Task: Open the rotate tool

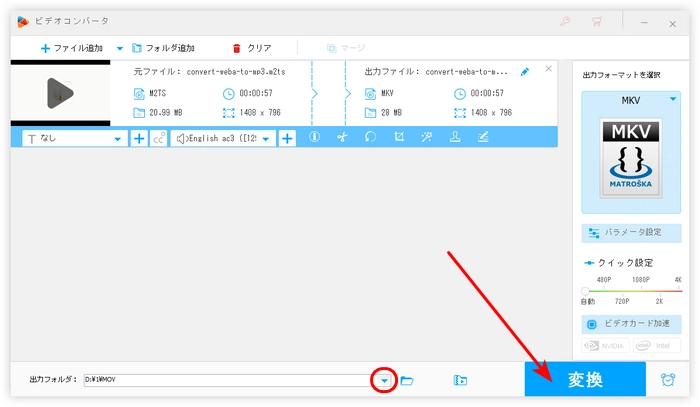Action: (x=371, y=137)
